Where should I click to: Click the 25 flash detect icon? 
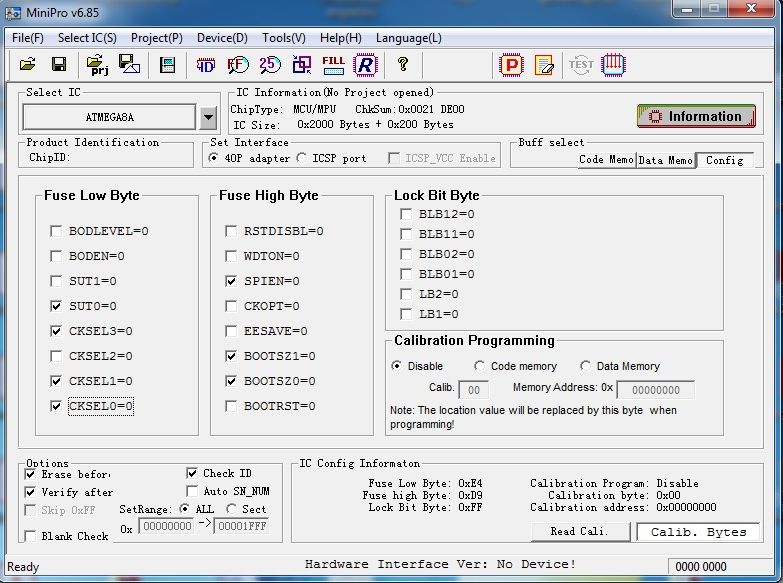click(x=270, y=65)
